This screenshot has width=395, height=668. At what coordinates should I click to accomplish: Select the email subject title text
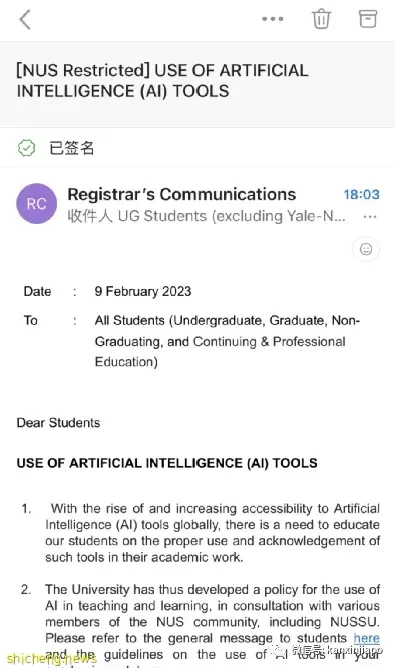coord(162,81)
